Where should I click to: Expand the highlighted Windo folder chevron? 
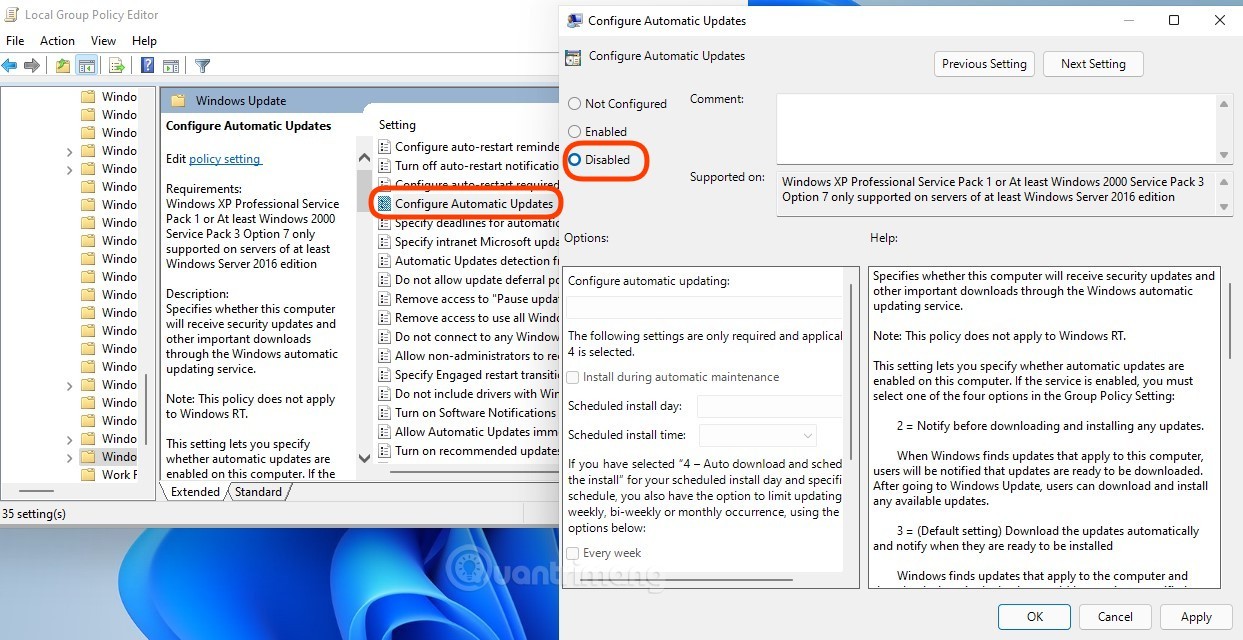click(69, 457)
